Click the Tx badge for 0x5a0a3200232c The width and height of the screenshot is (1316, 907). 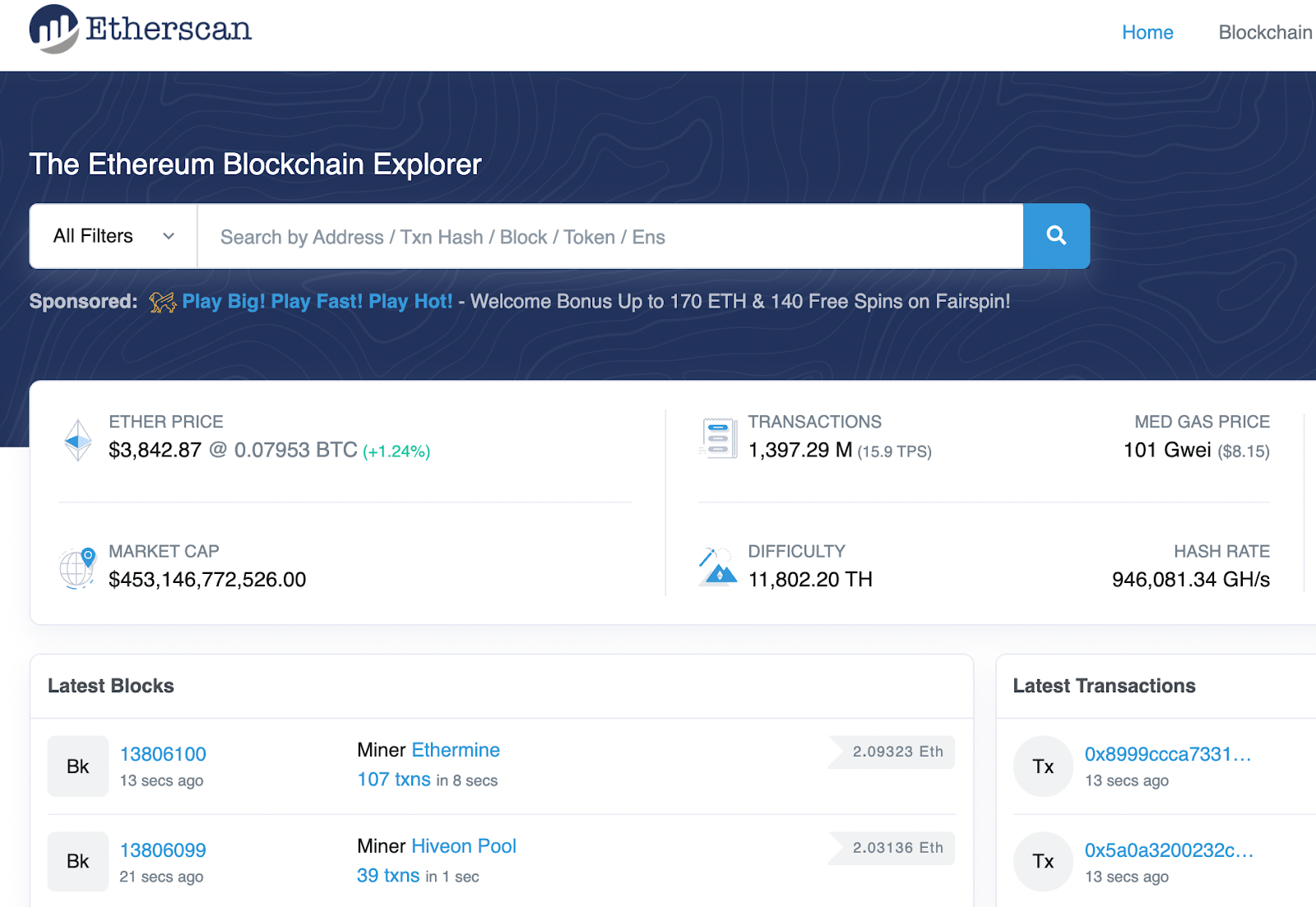pos(1043,861)
